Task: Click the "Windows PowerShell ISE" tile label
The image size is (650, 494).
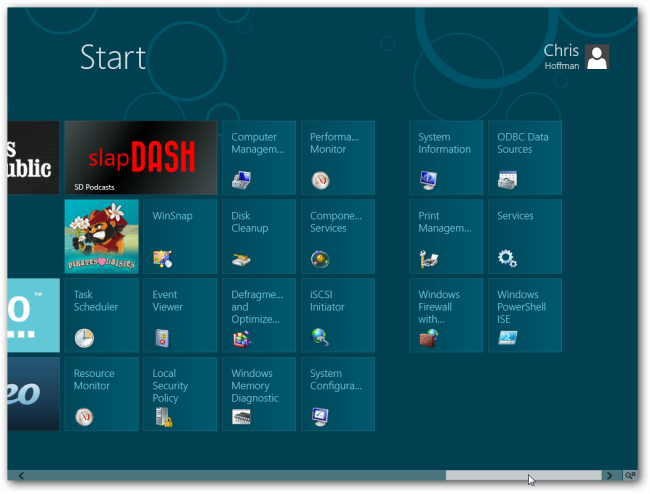Action: coord(521,307)
